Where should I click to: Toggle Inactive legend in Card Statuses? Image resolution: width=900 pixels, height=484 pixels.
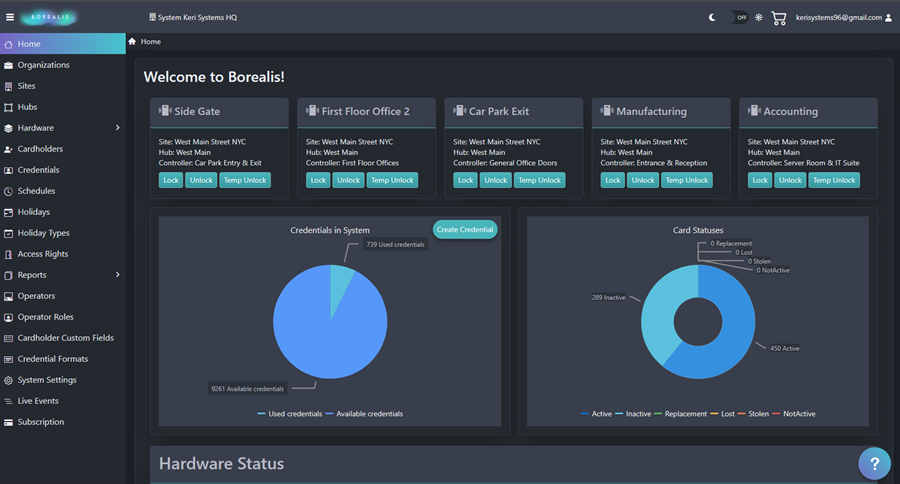[633, 414]
